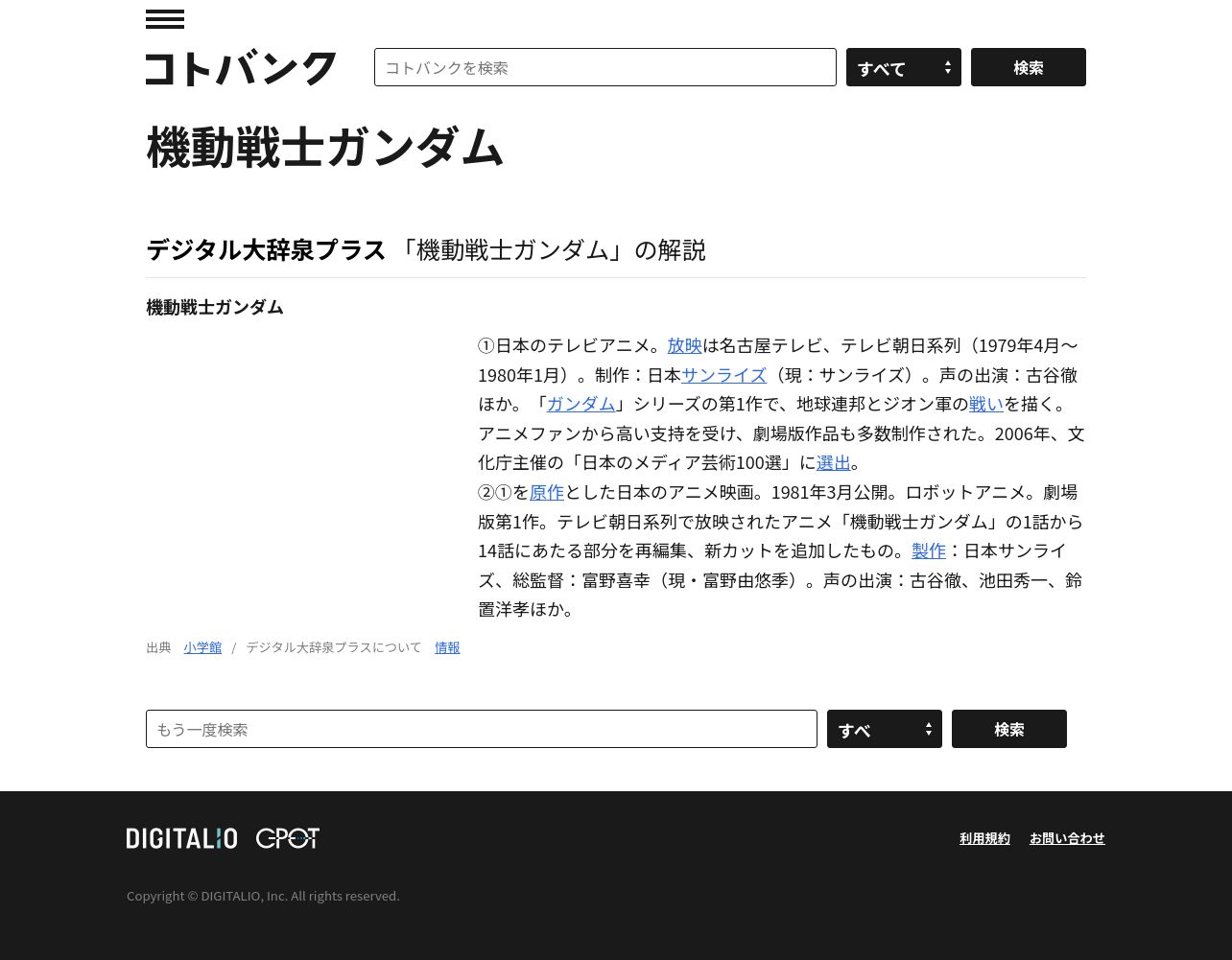
Task: Click the DIGITALIO logo in footer
Action: point(181,838)
